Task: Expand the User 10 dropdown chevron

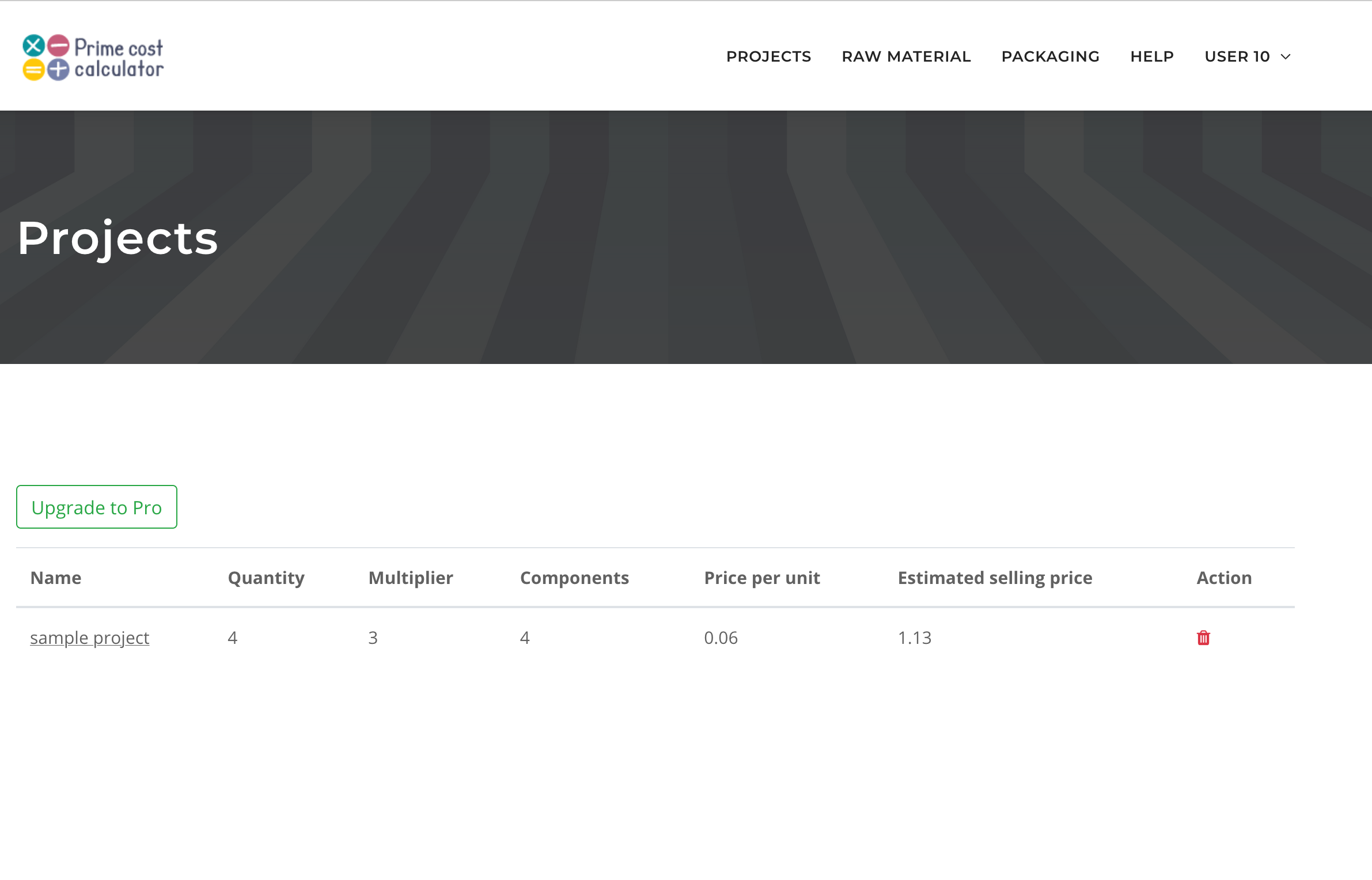Action: 1286,56
